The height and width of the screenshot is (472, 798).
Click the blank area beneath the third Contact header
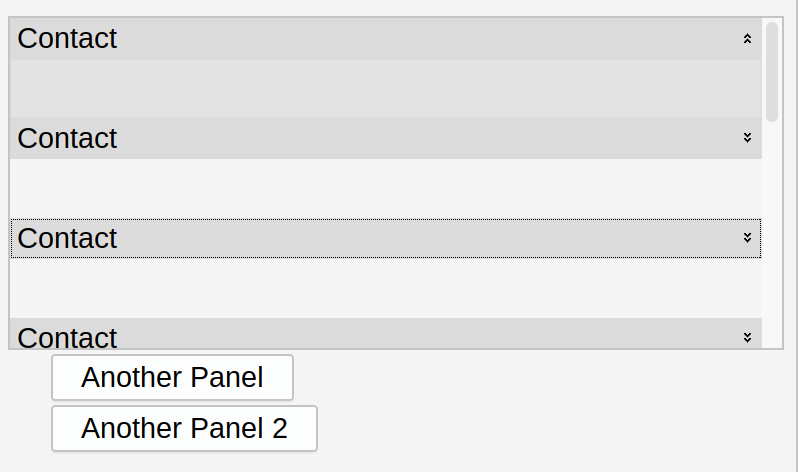point(385,288)
